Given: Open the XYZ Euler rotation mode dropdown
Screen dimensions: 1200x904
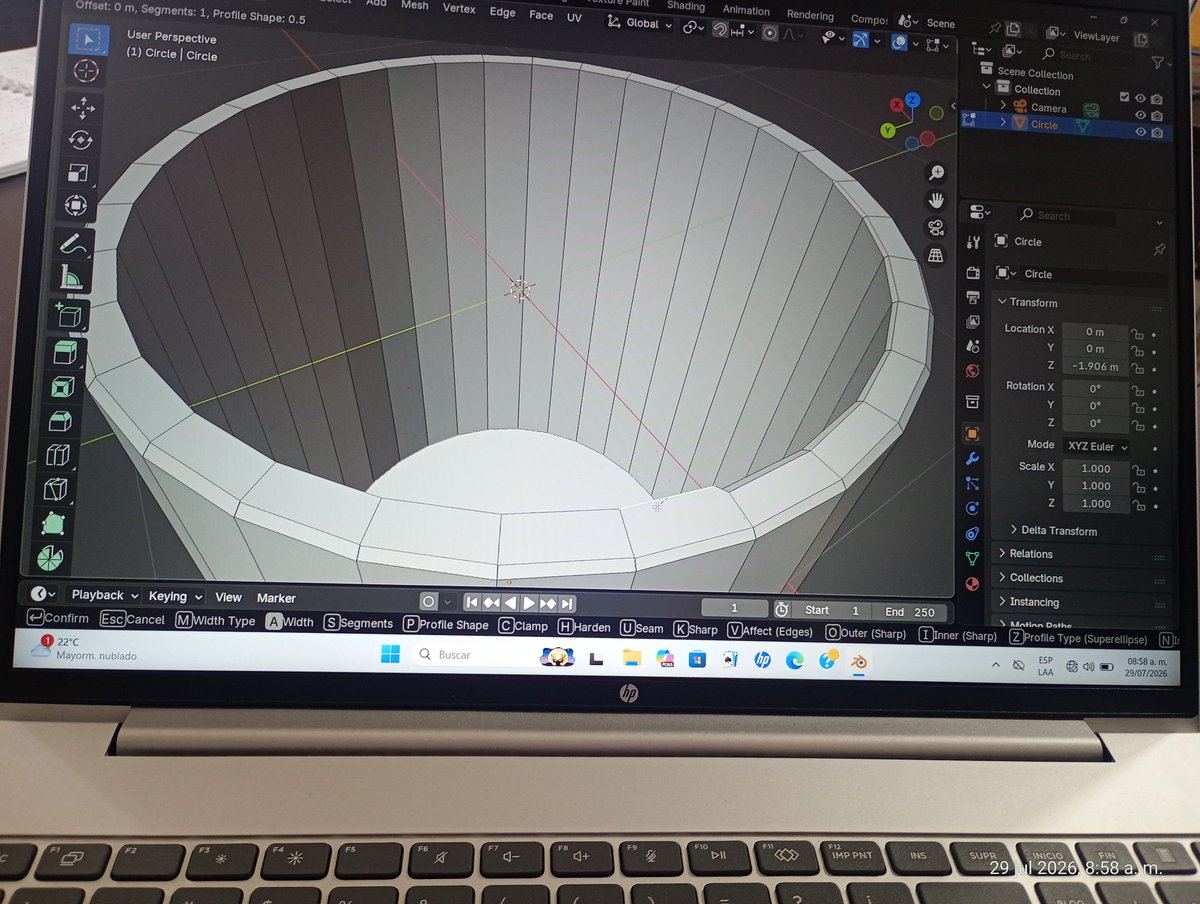Looking at the screenshot, I should (x=1096, y=446).
